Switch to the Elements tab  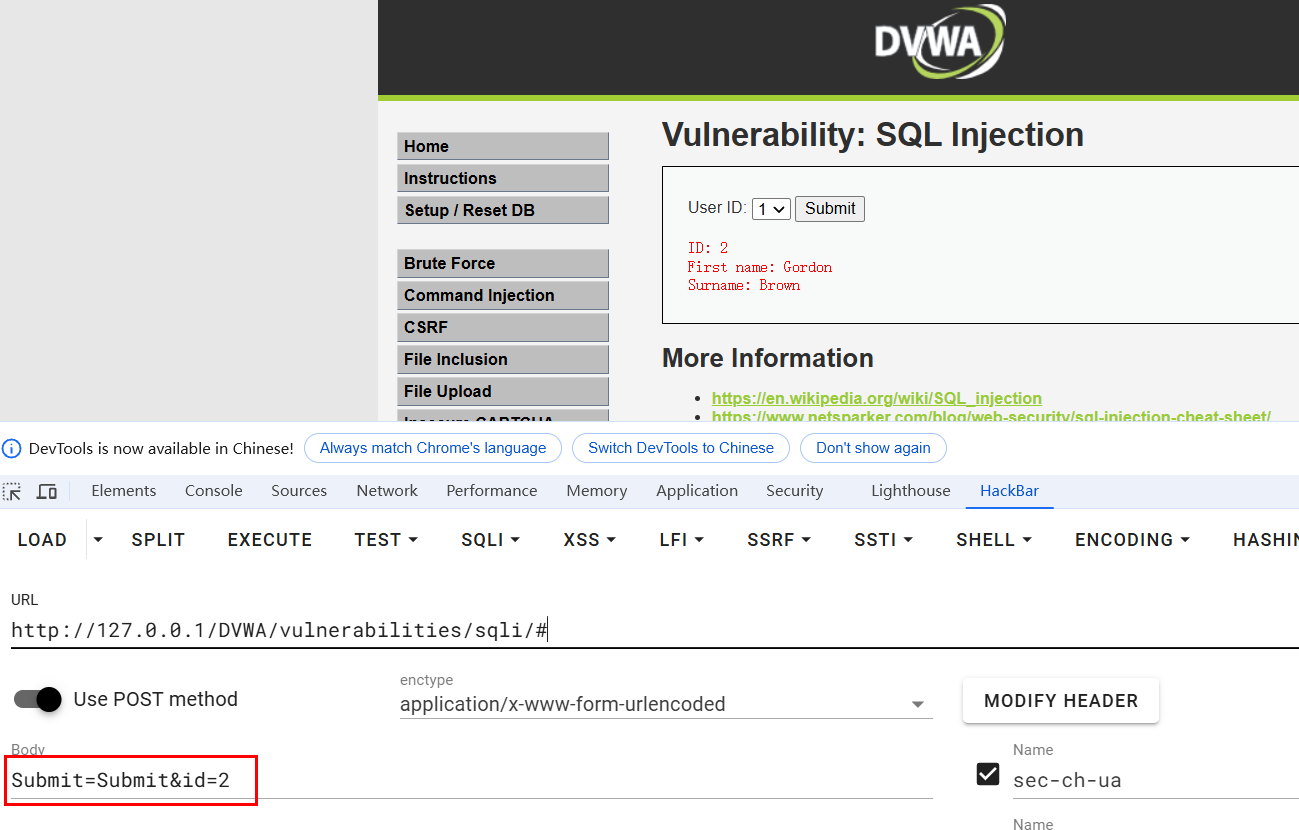tap(124, 491)
